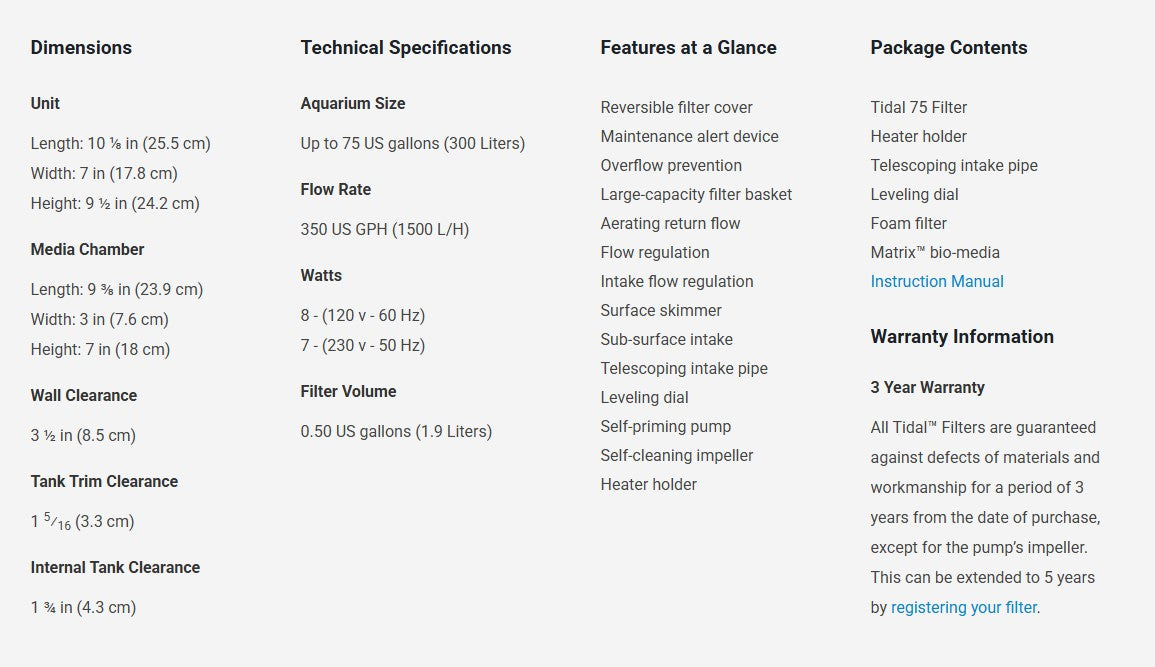The height and width of the screenshot is (667, 1155).
Task: Click the '350 US GPH (1500 L/H)' text
Action: pyautogui.click(x=384, y=229)
